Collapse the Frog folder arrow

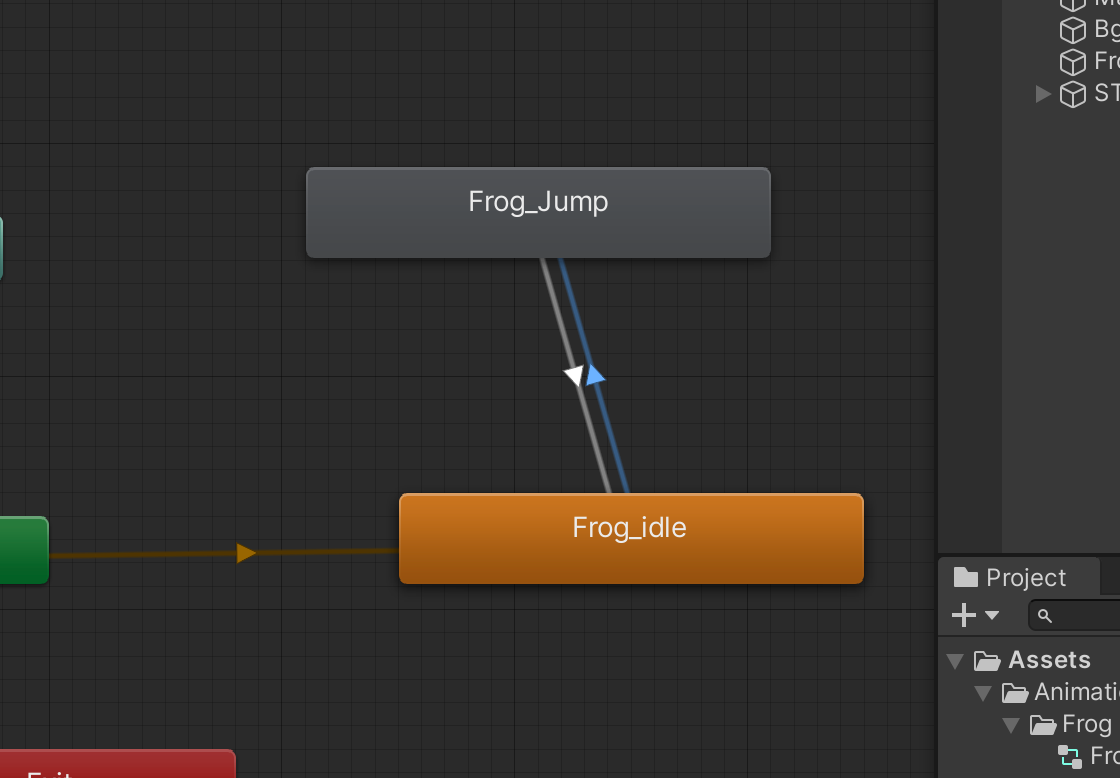[x=1011, y=725]
